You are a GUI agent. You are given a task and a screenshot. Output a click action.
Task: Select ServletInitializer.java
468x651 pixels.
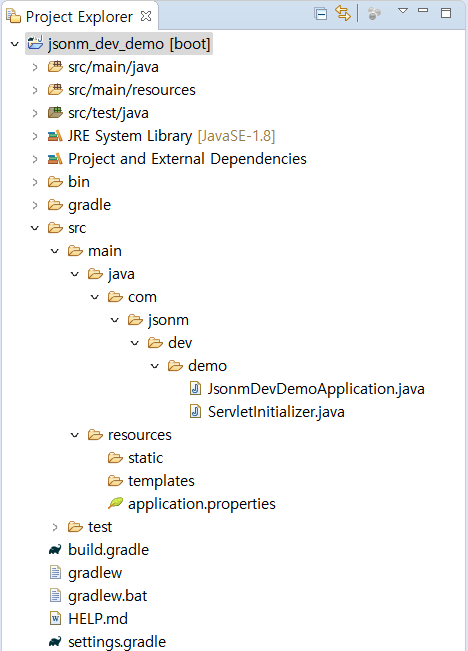(x=276, y=412)
